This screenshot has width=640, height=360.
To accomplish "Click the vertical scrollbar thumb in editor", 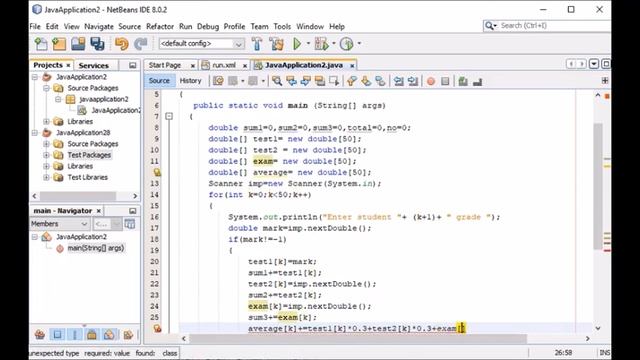I will 598,186.
